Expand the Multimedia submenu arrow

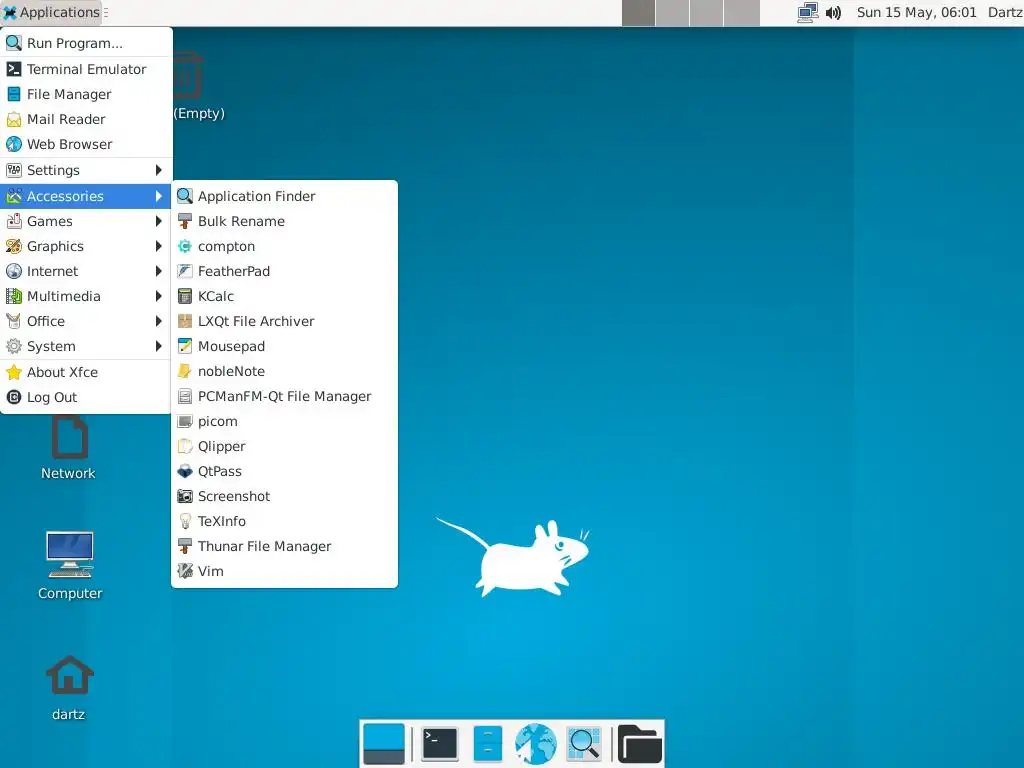coord(158,296)
